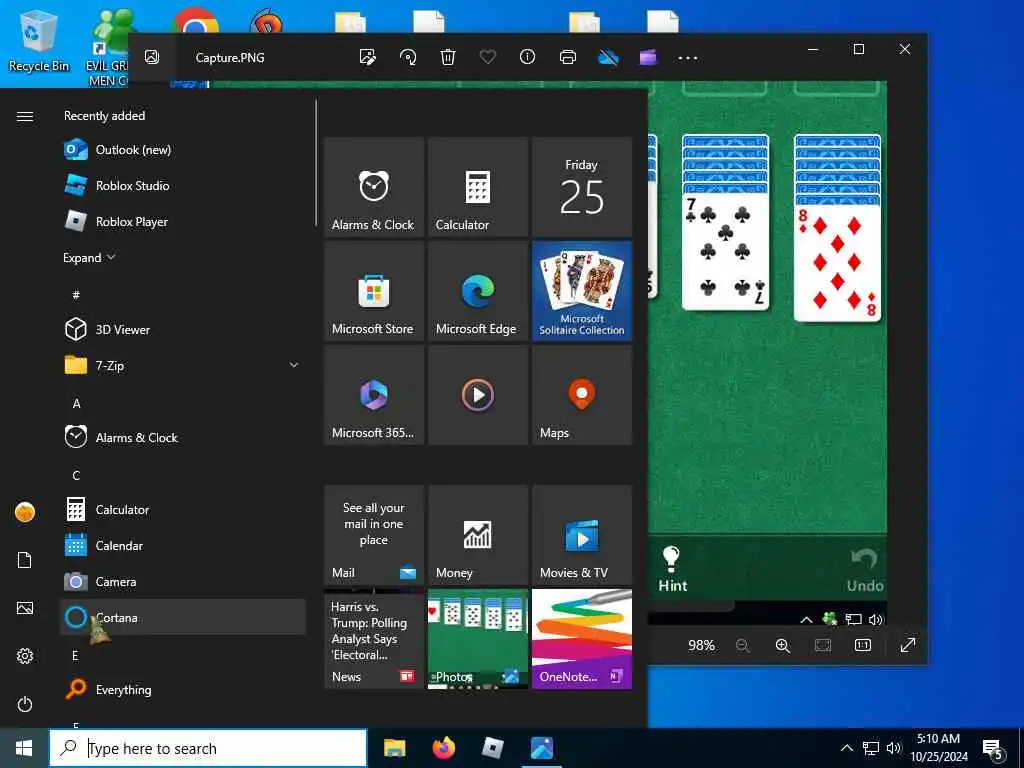Click the taskbar search box

[x=208, y=748]
